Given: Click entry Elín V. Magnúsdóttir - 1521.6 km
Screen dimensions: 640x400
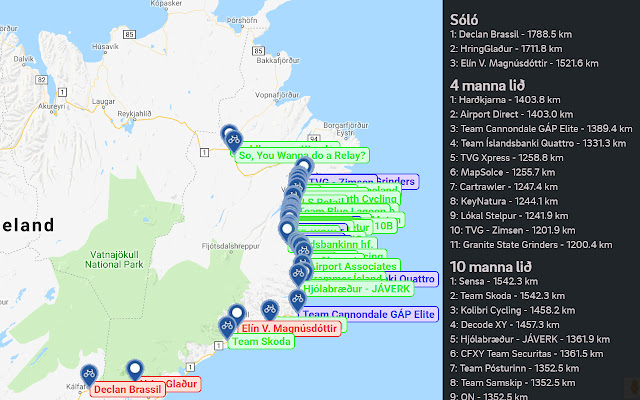Looking at the screenshot, I should 524,64.
